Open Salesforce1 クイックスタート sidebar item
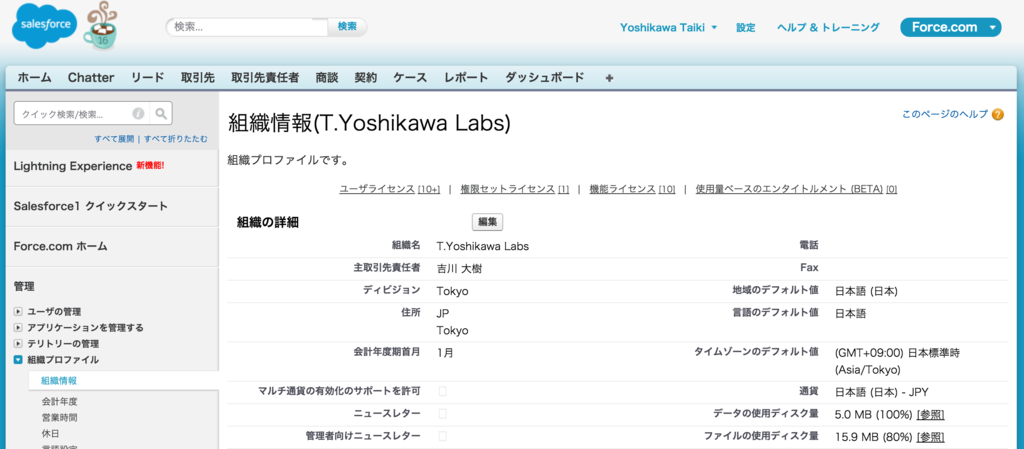Image resolution: width=1024 pixels, height=449 pixels. click(90, 206)
